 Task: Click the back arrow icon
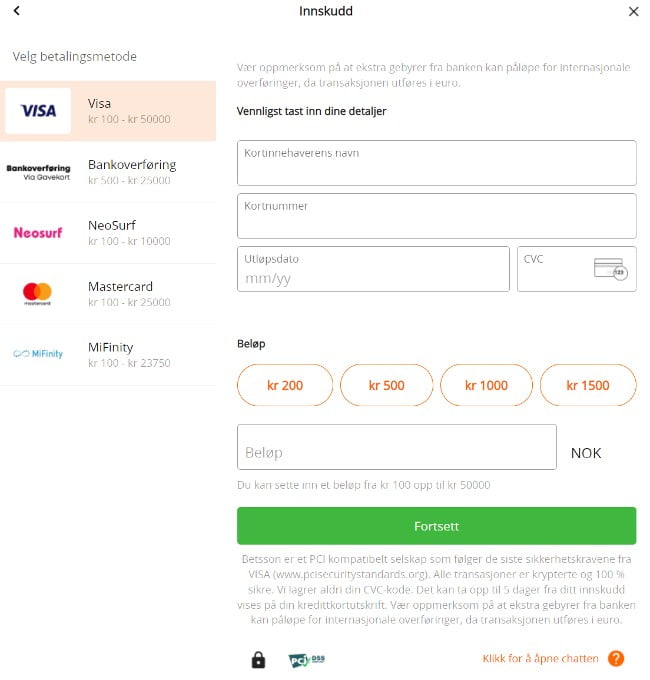(17, 11)
